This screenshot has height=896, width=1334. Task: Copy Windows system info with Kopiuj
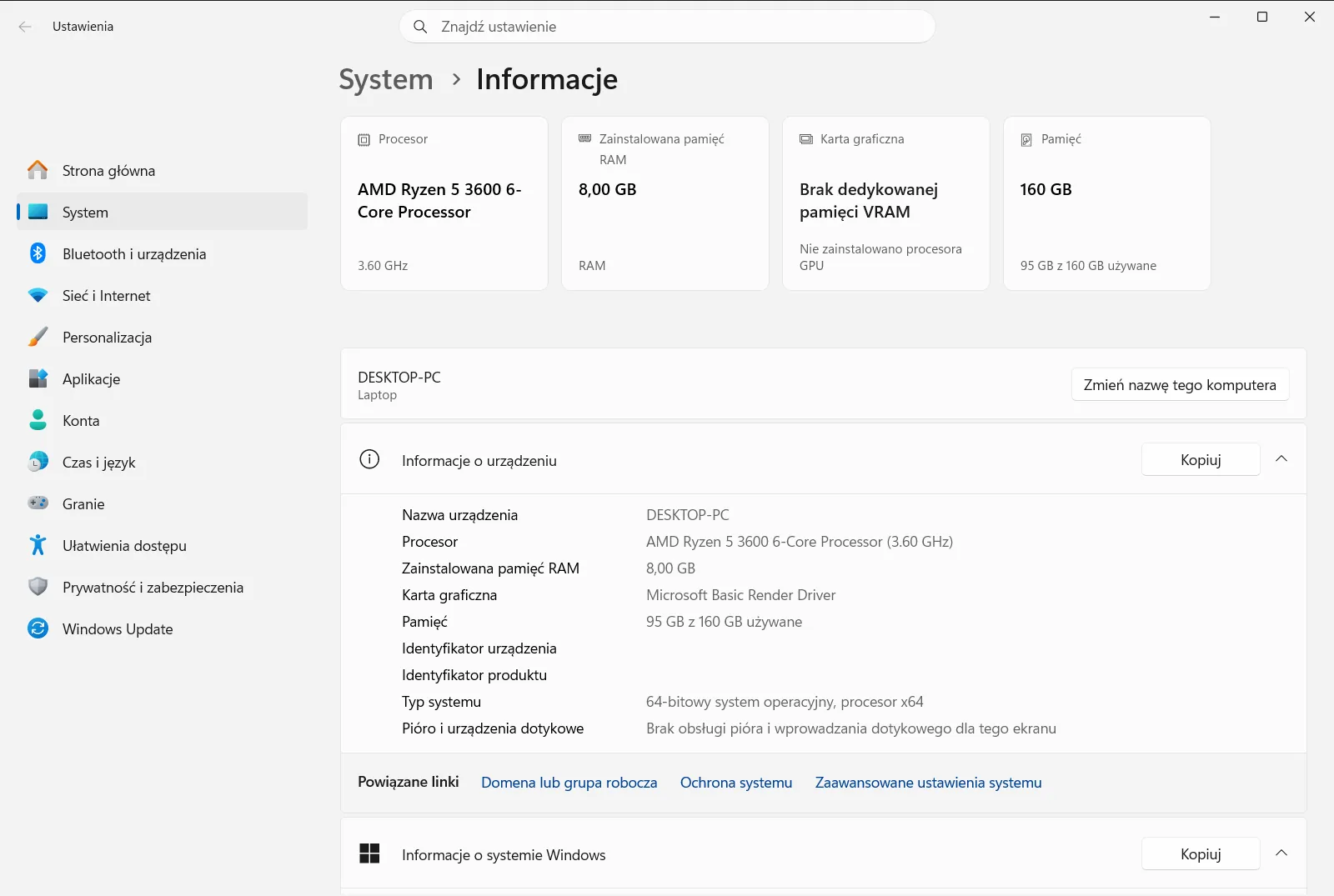coord(1201,853)
